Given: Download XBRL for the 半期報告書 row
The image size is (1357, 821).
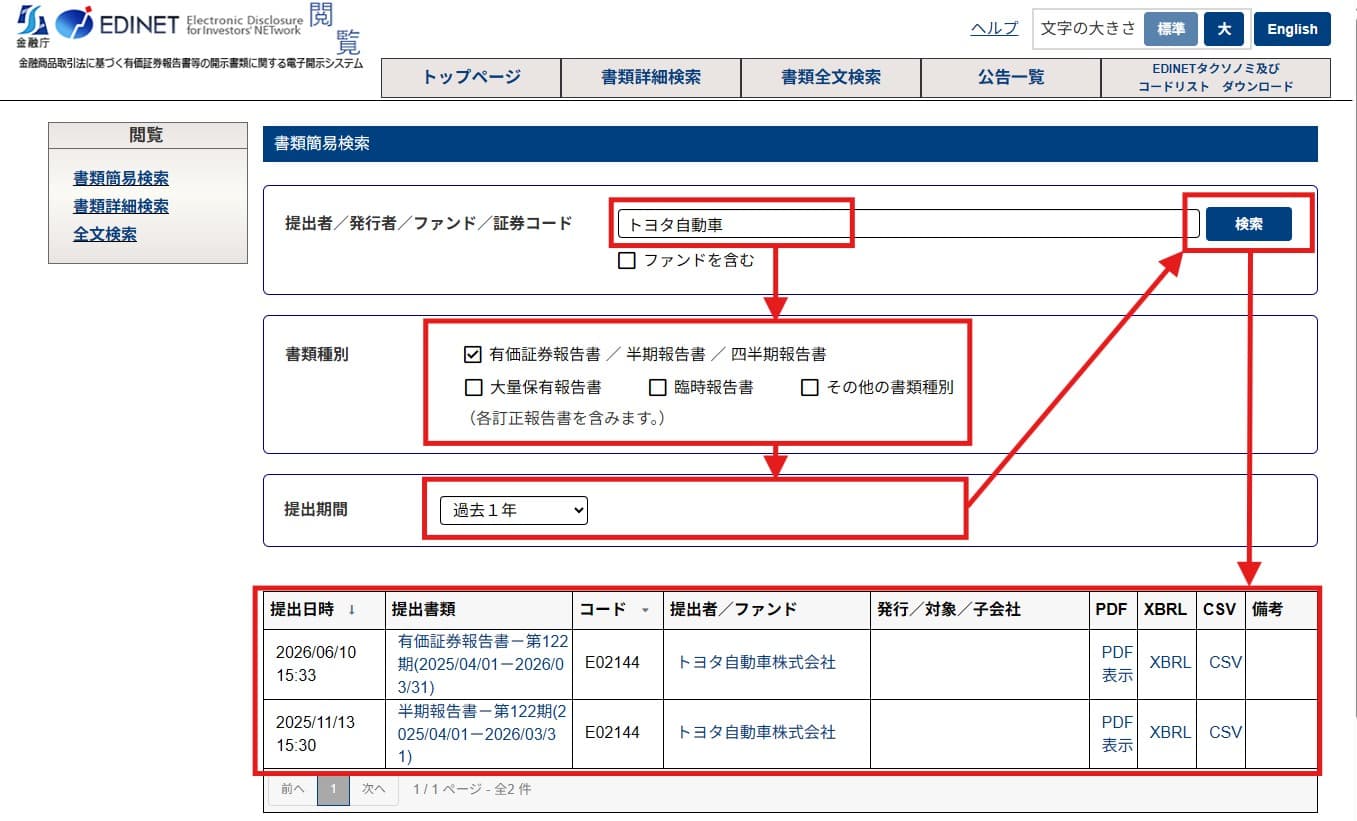Looking at the screenshot, I should 1170,732.
